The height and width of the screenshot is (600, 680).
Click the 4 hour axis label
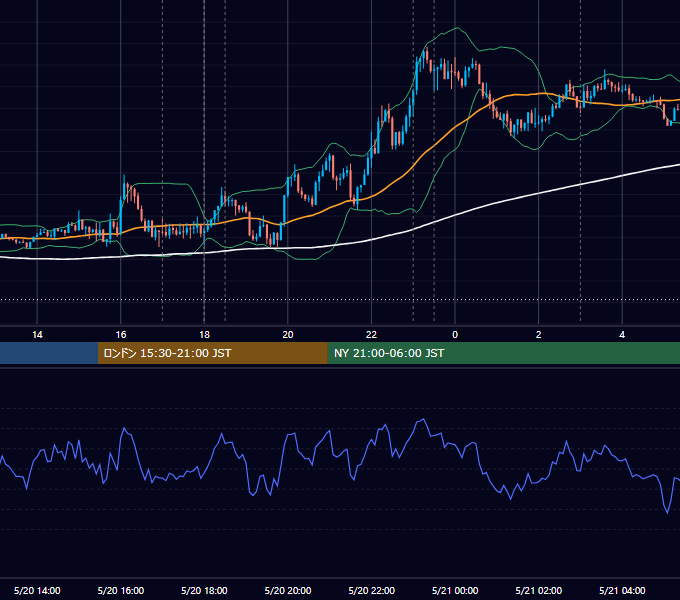click(x=622, y=335)
